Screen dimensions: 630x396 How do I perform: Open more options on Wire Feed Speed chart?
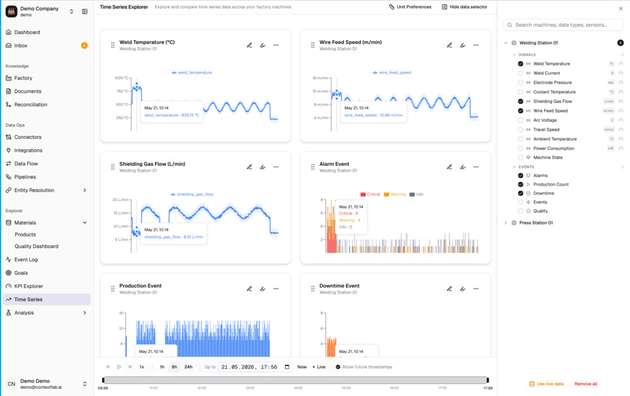tap(476, 45)
